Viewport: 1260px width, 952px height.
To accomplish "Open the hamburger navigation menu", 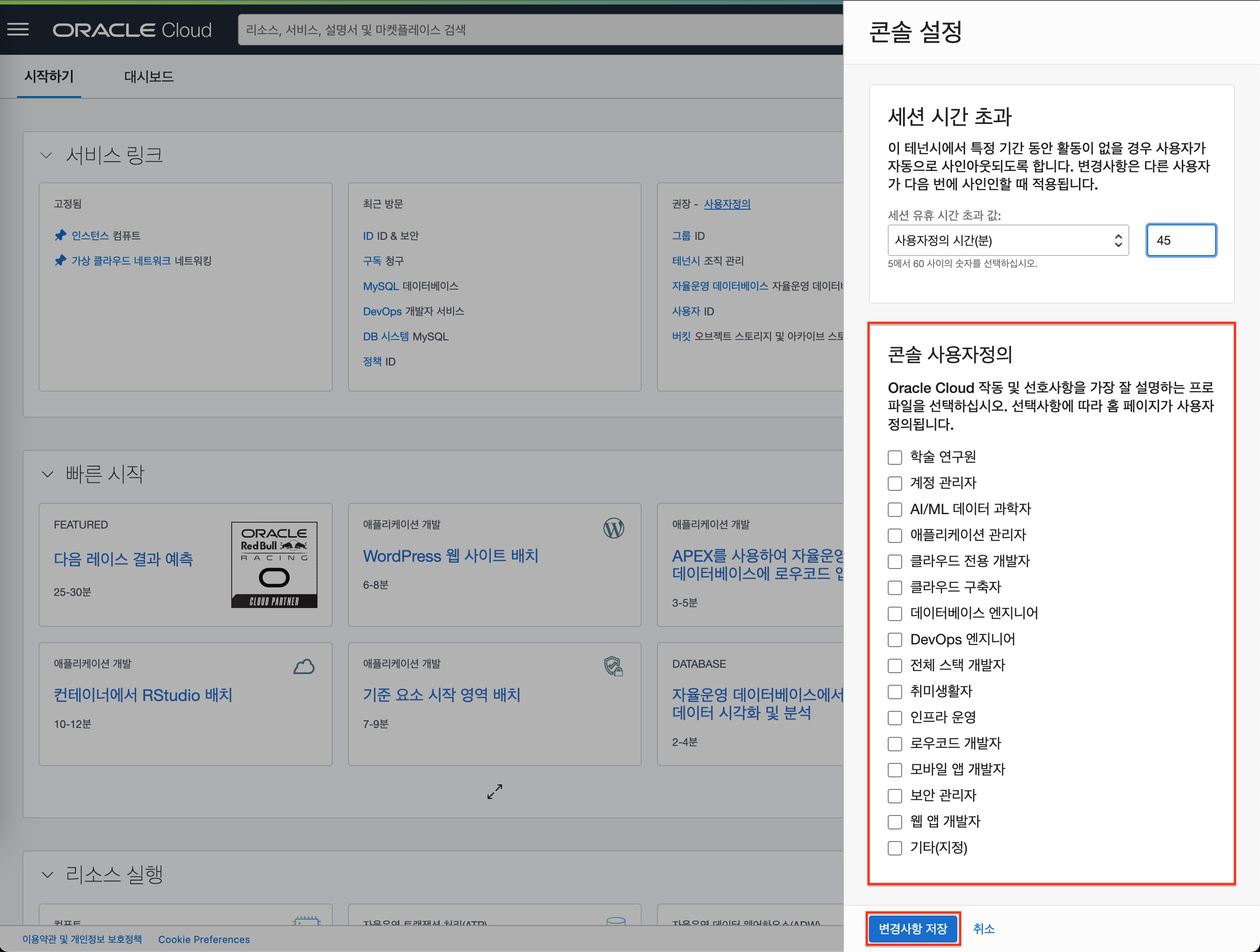I will pos(18,30).
